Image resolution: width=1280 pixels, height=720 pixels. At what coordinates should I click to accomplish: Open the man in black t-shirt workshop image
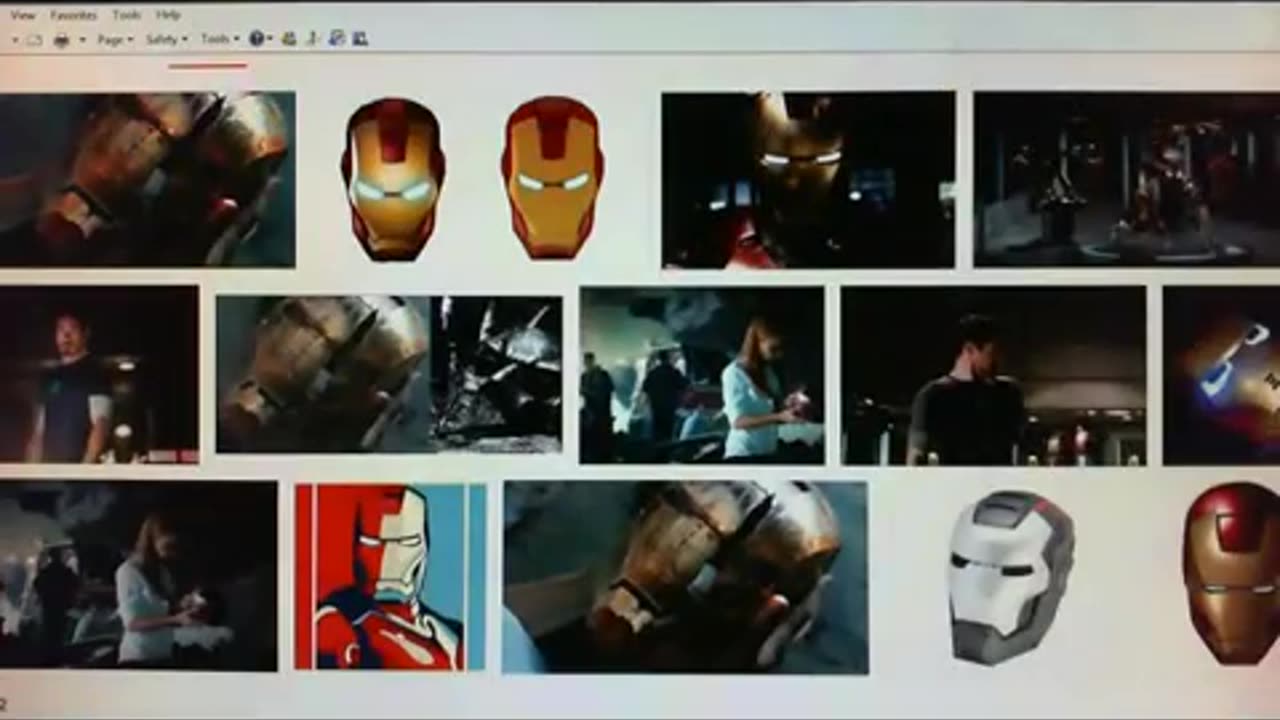point(993,375)
